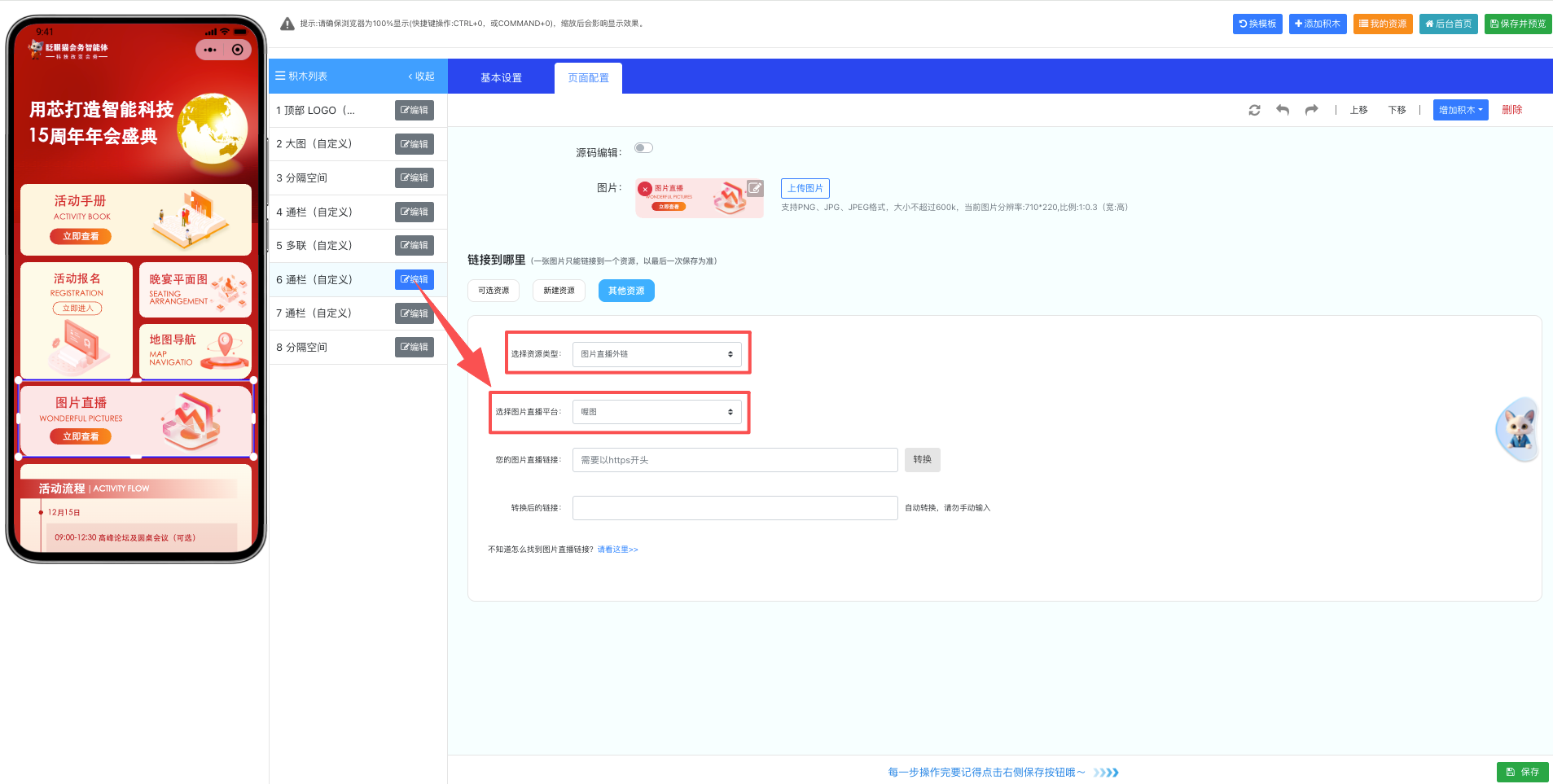The height and width of the screenshot is (784, 1553).
Task: Open the resource type dropdown
Action: 656,354
